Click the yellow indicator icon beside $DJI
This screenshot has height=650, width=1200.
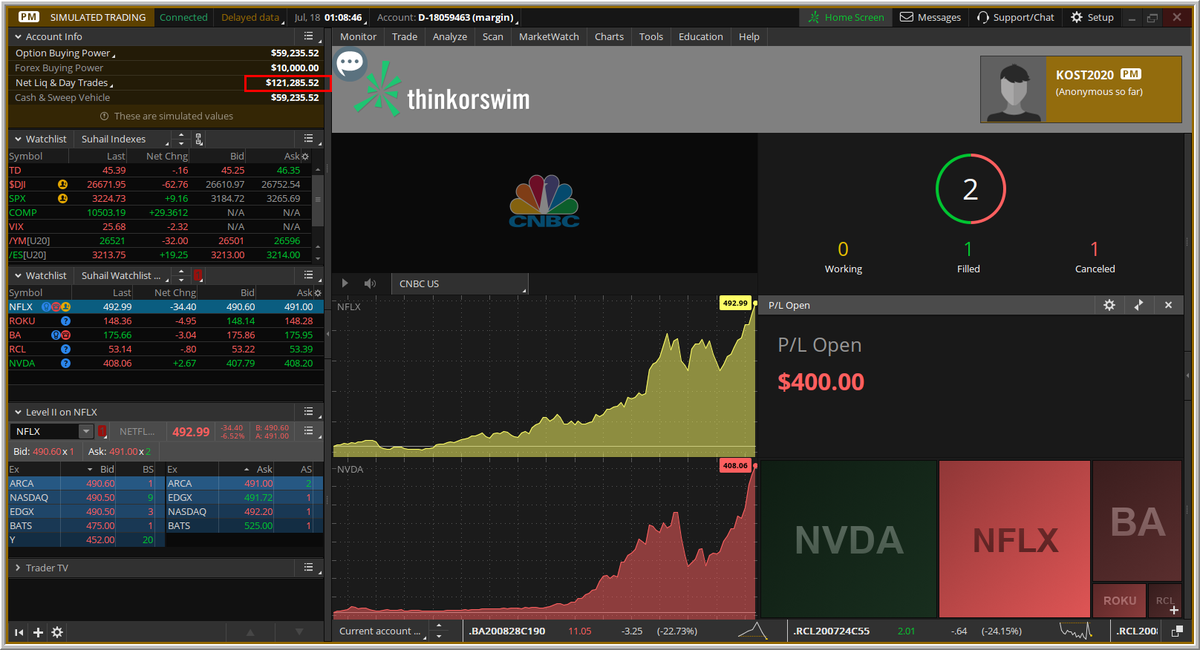pos(62,184)
